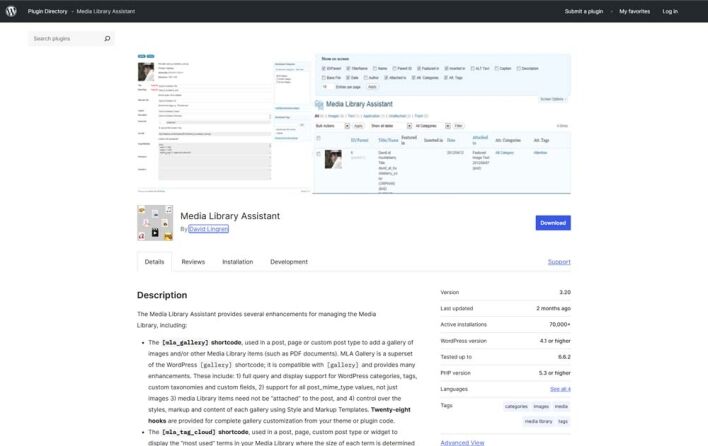The height and width of the screenshot is (446, 708).
Task: Click the 70,000+ active installations value
Action: click(560, 325)
